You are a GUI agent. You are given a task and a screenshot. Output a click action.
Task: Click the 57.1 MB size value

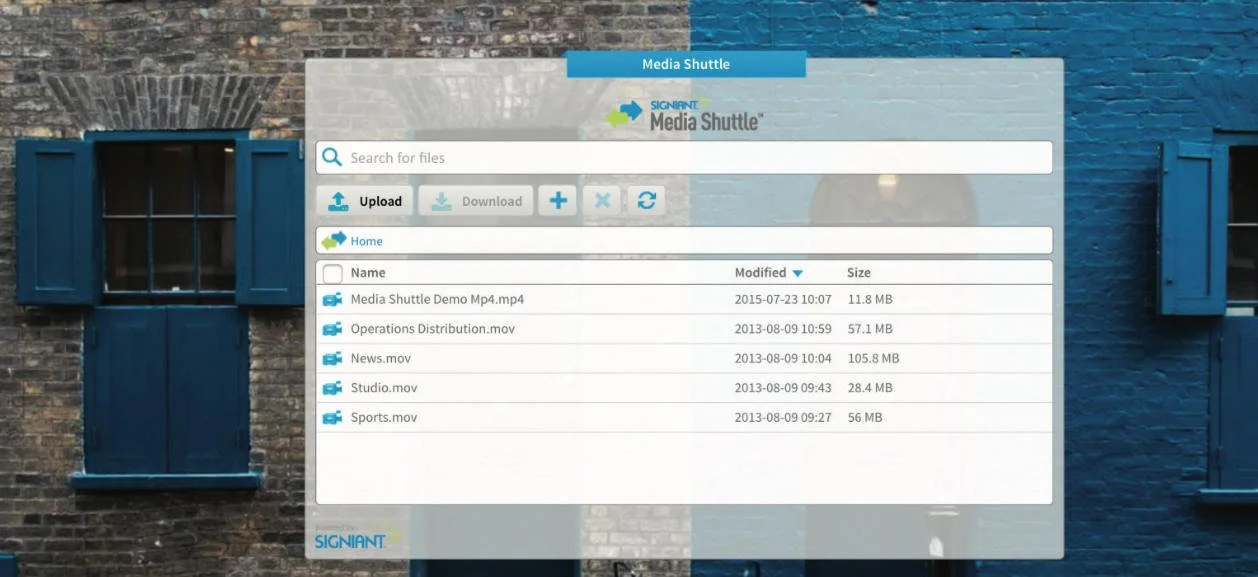(870, 329)
